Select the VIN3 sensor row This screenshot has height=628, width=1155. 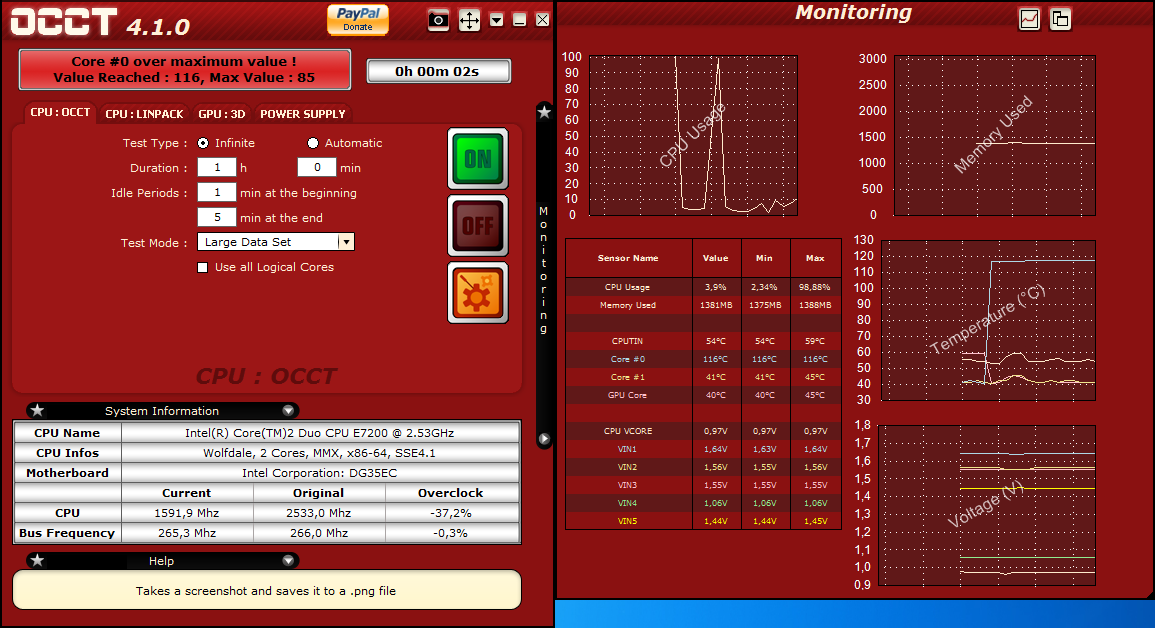[703, 485]
